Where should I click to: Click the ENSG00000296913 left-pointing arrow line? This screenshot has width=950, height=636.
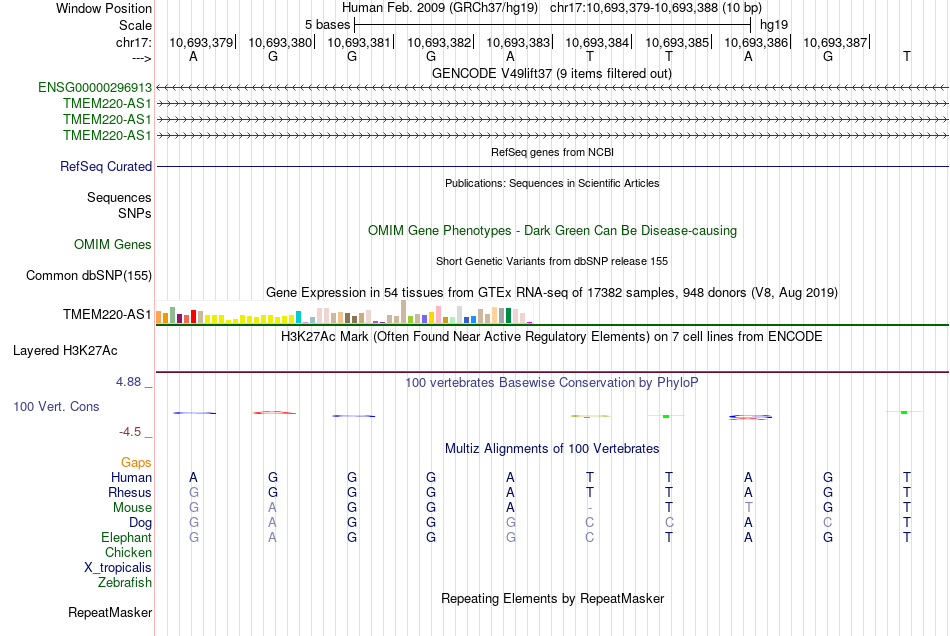click(x=552, y=88)
